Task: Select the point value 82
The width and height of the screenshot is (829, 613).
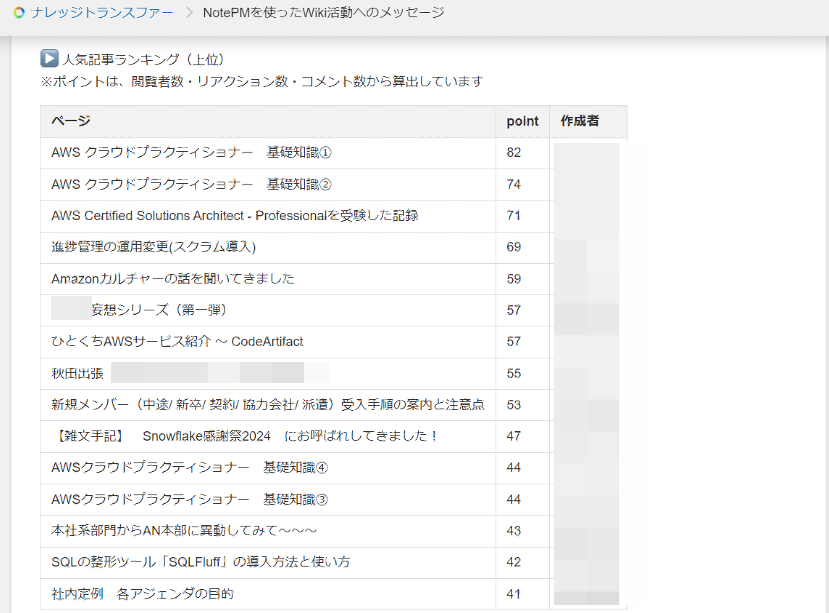Action: point(514,153)
